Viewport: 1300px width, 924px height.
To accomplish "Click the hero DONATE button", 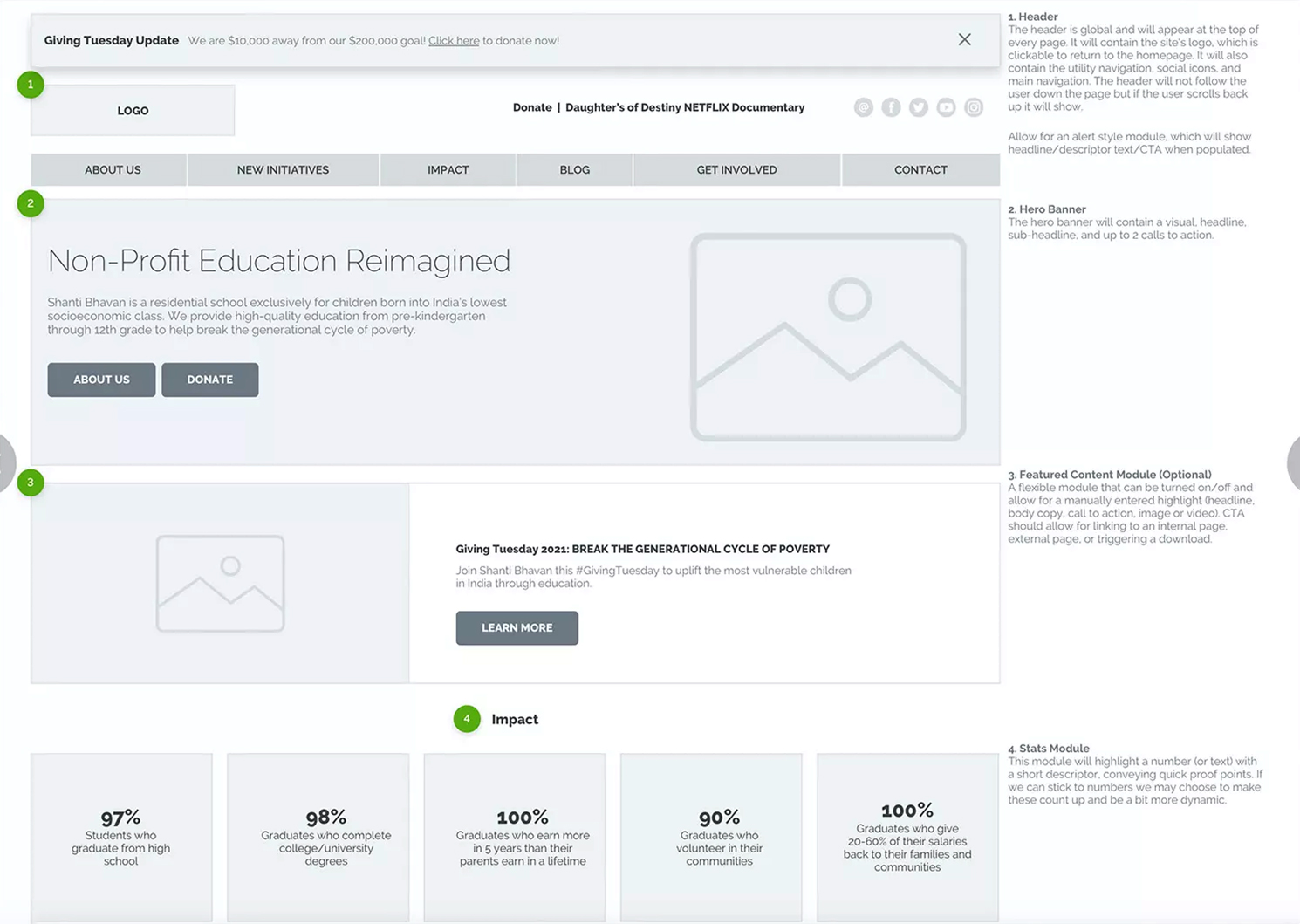I will [x=209, y=380].
